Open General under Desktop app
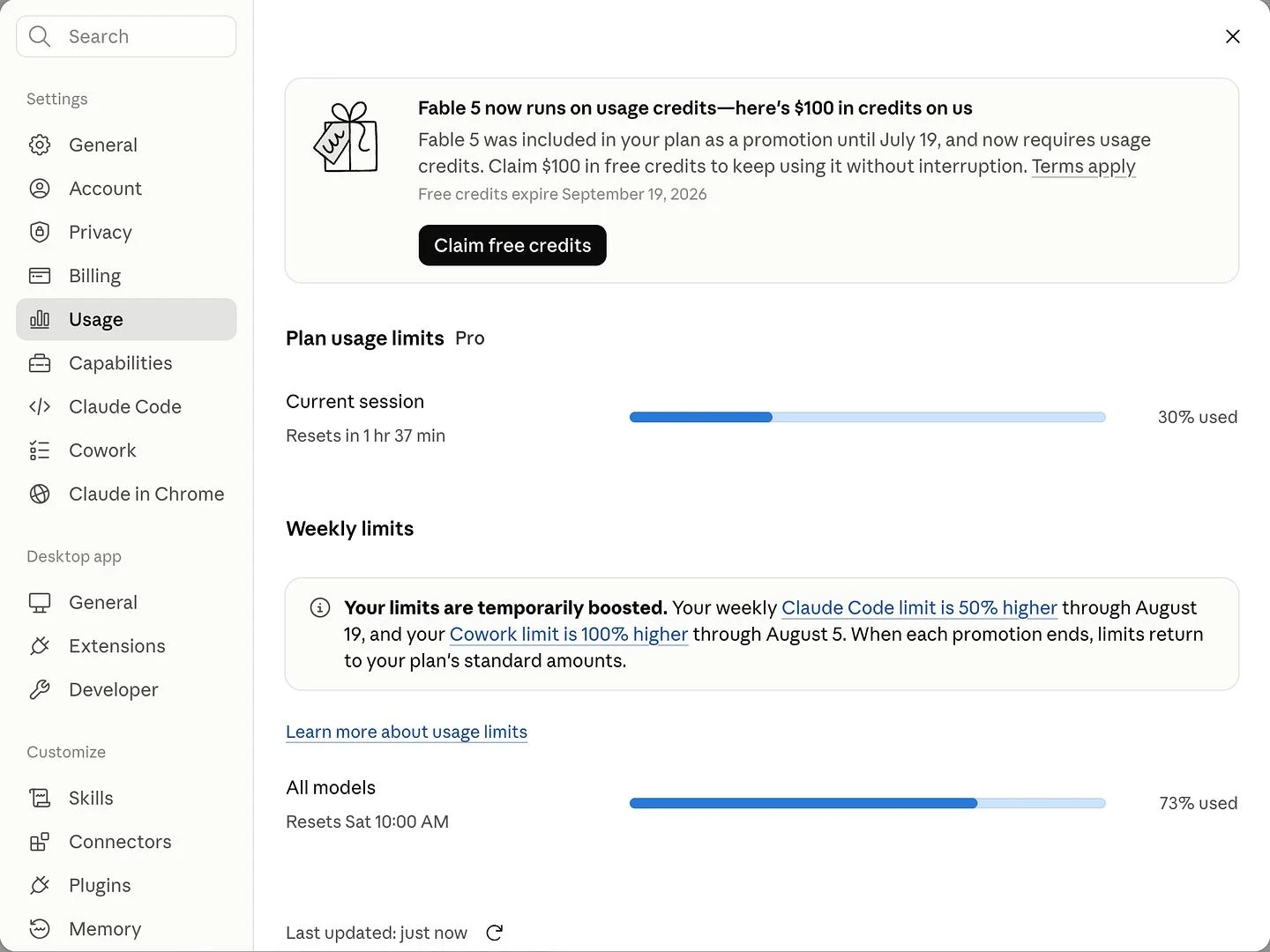 [126, 603]
